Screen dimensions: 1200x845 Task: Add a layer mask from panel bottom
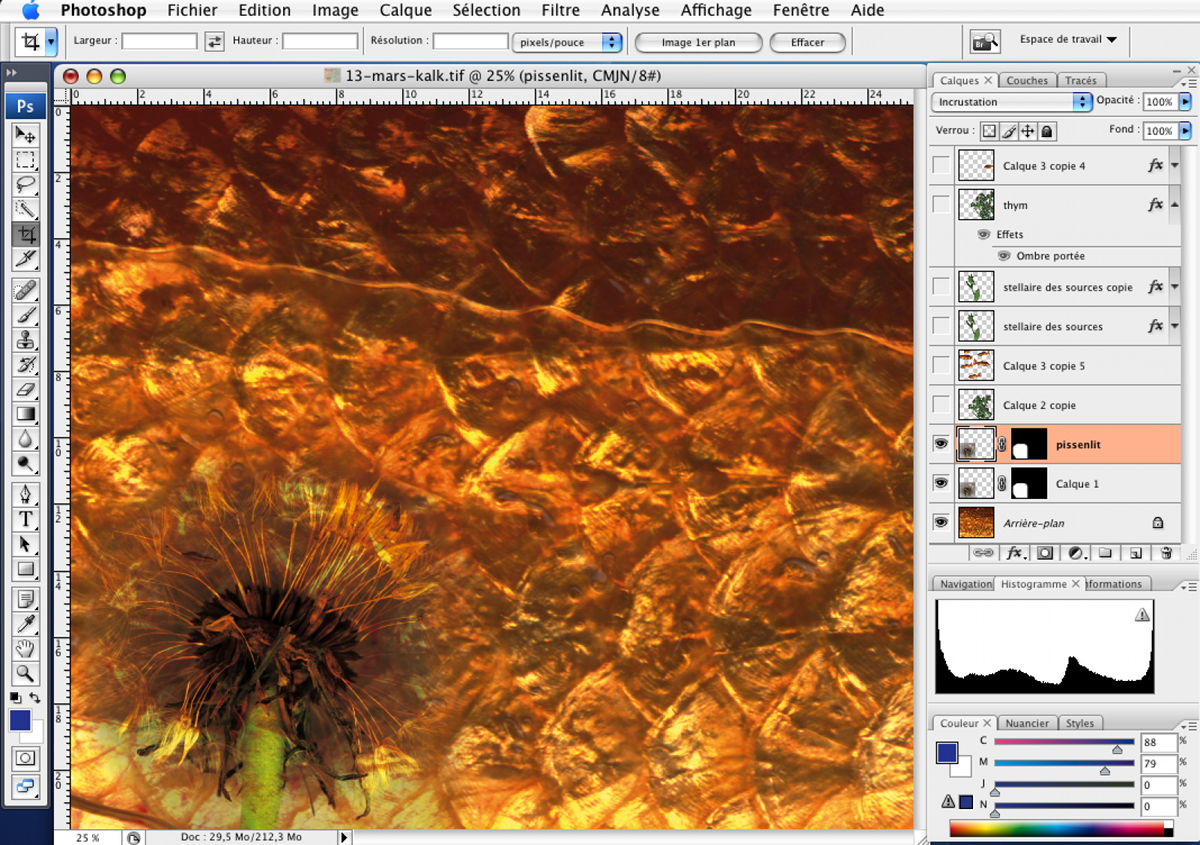1045,552
